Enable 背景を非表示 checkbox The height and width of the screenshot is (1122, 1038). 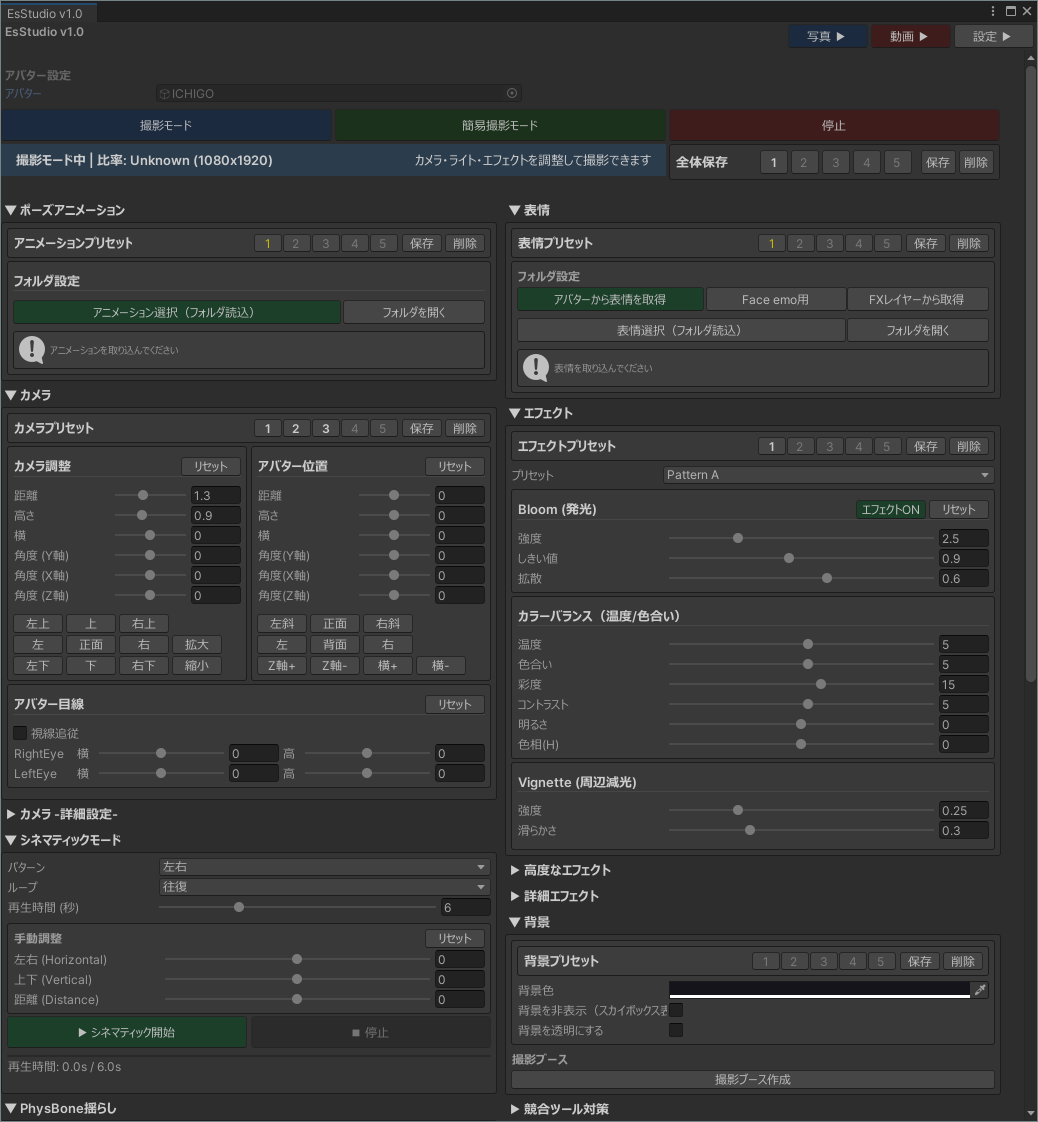pos(676,1010)
